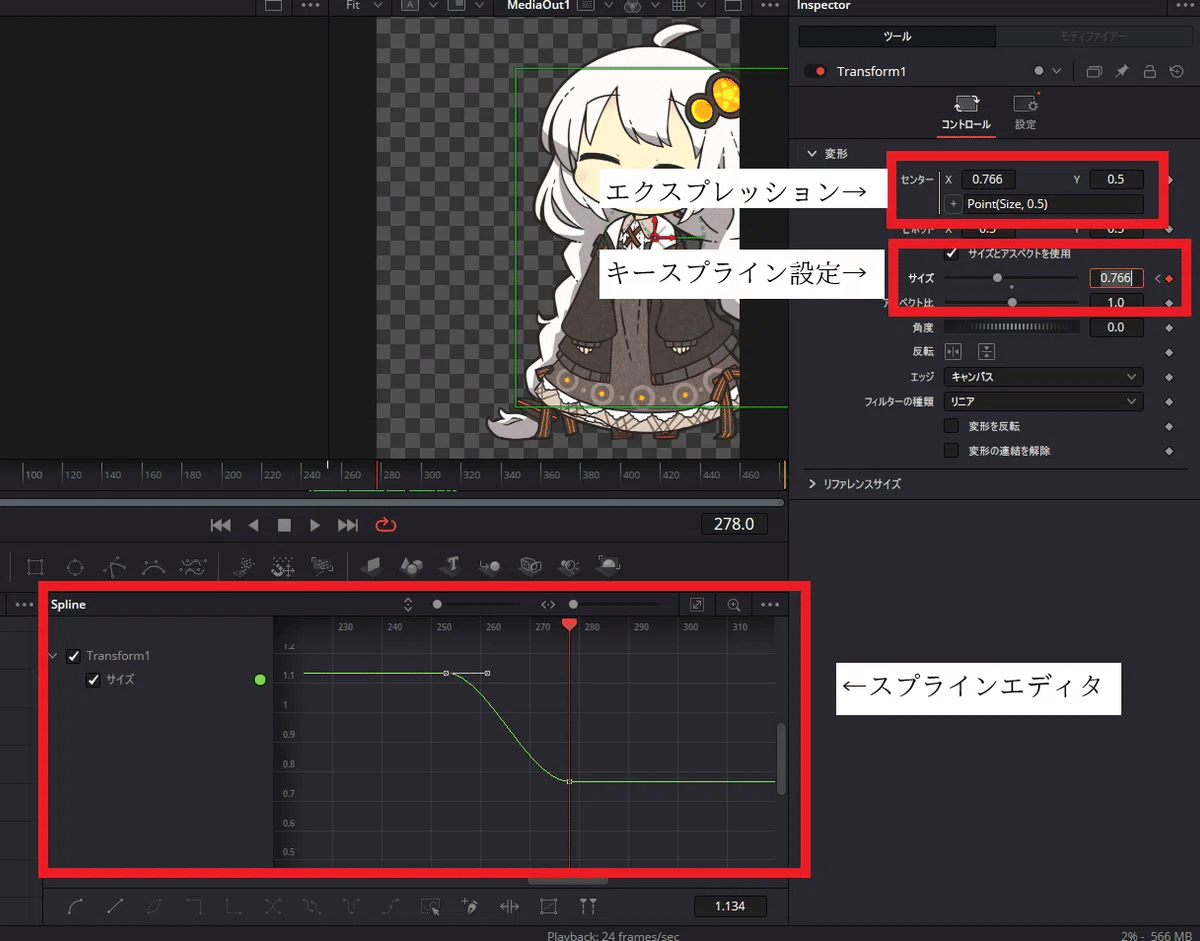Viewport: 1200px width, 941px height.
Task: Reset Transform1 to default settings
Action: (1177, 71)
